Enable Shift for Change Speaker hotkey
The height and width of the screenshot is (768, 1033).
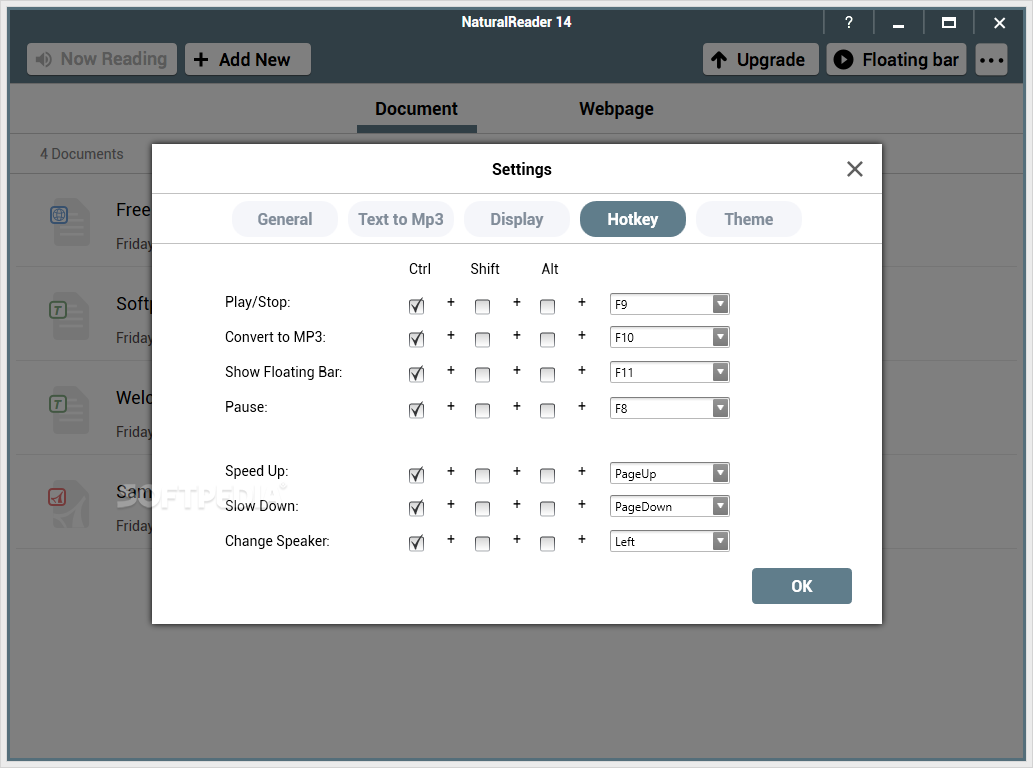tap(482, 543)
